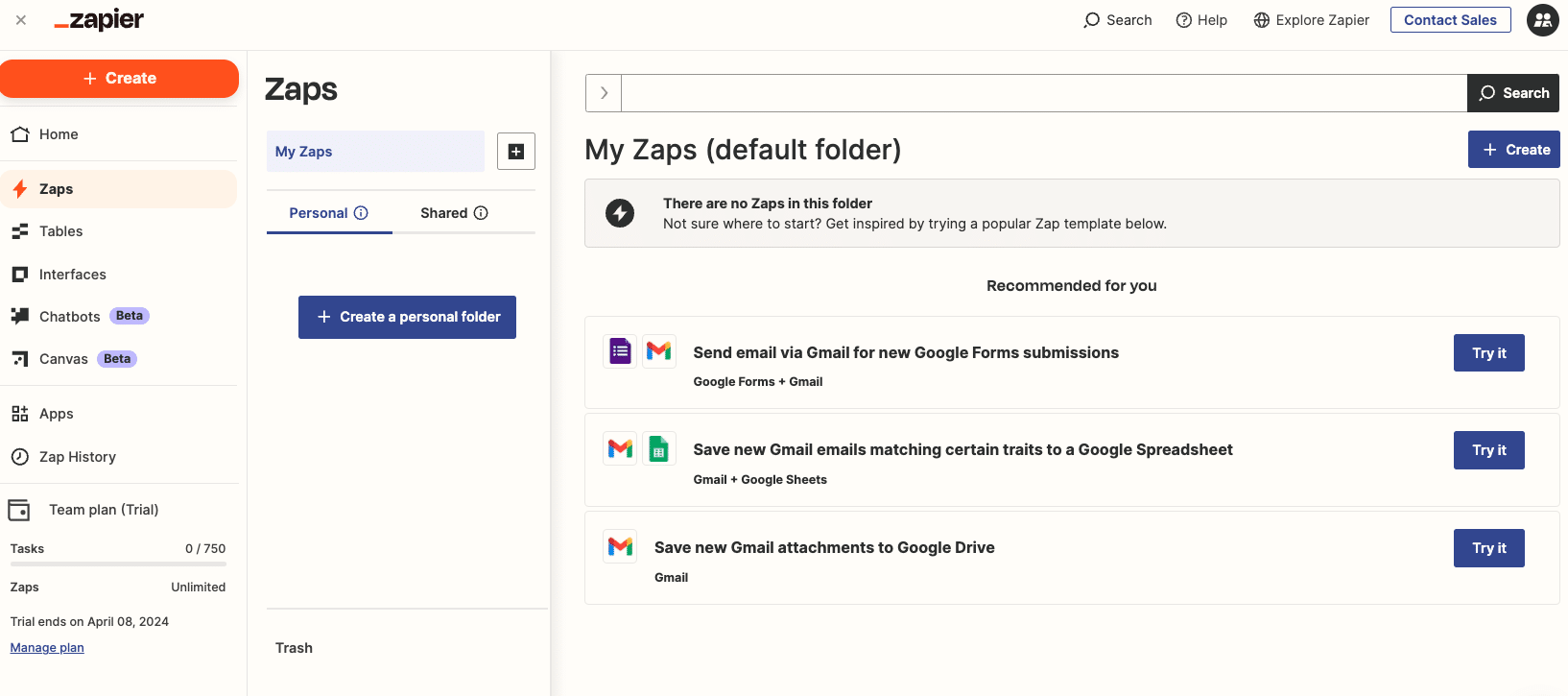Open Zap History in the sidebar
This screenshot has width=1568, height=696.
[119, 457]
